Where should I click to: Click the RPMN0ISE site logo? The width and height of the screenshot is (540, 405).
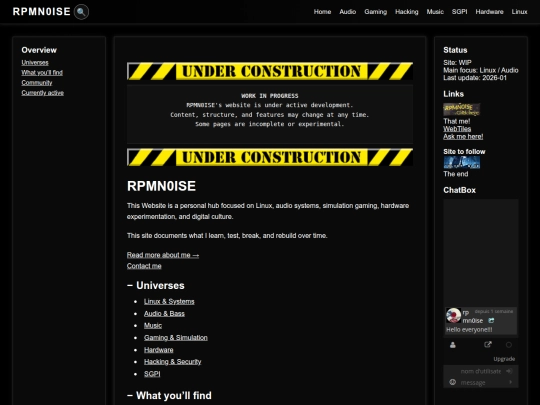(x=42, y=12)
